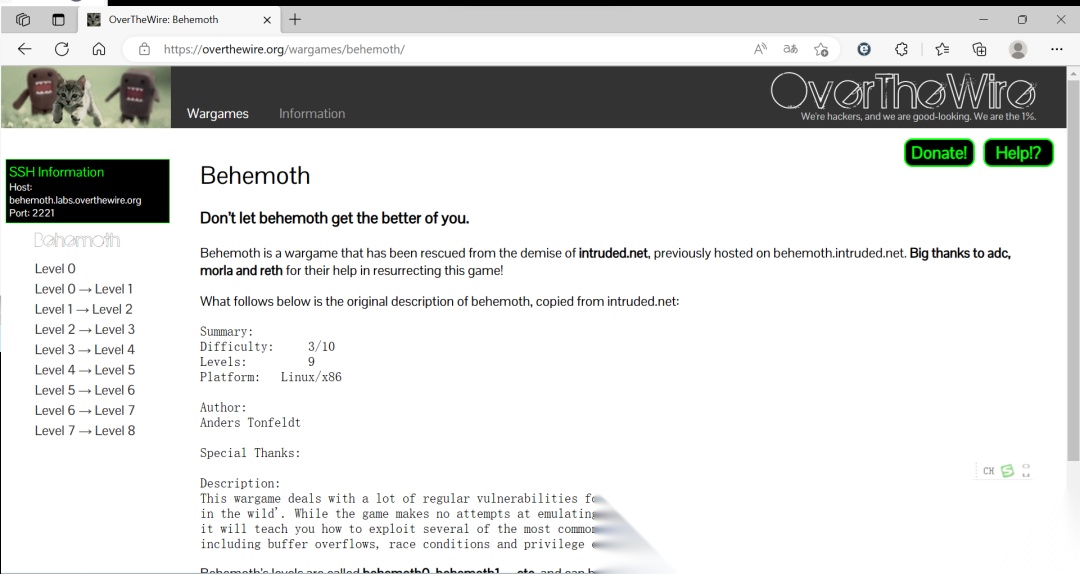Minimize the browser window

coord(983,19)
